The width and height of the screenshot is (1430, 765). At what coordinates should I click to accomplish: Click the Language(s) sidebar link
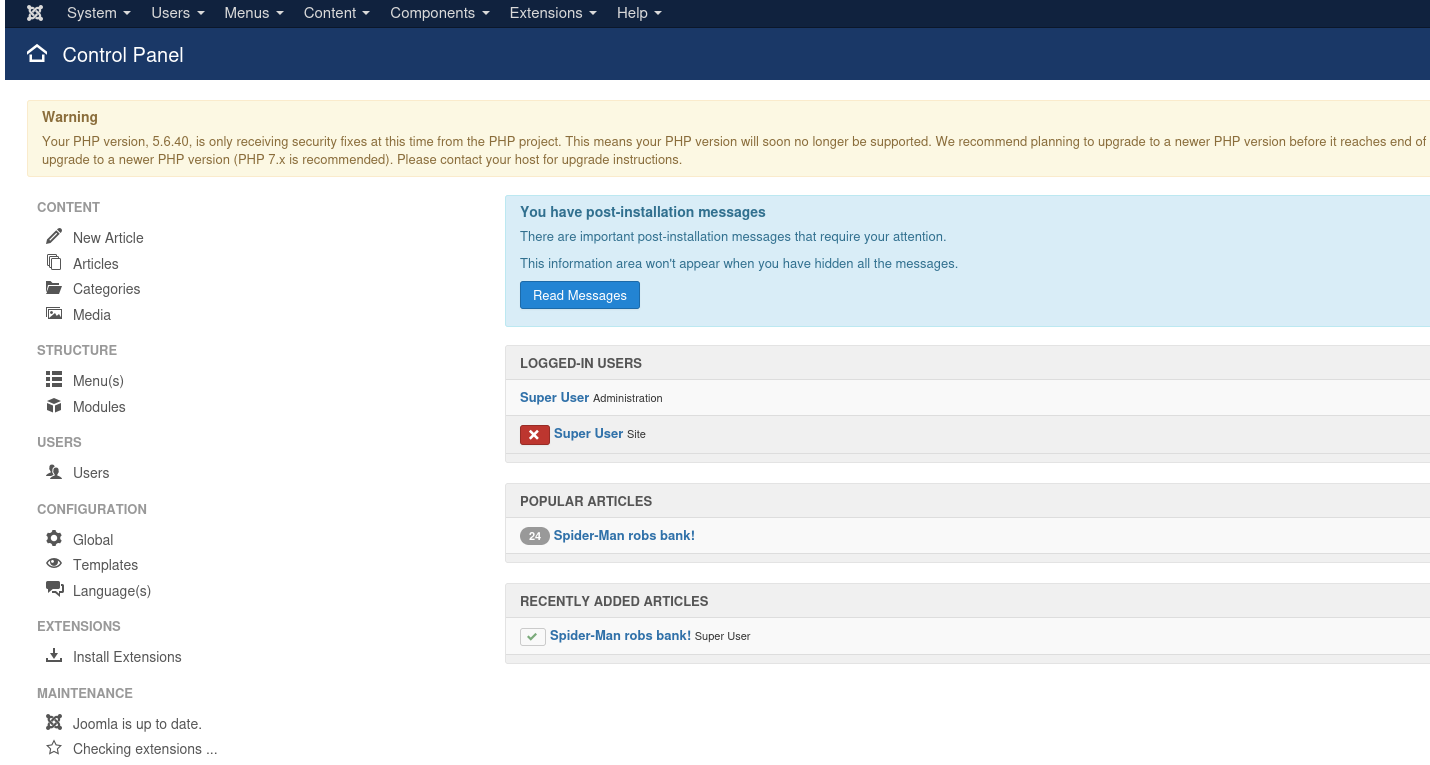pyautogui.click(x=111, y=591)
